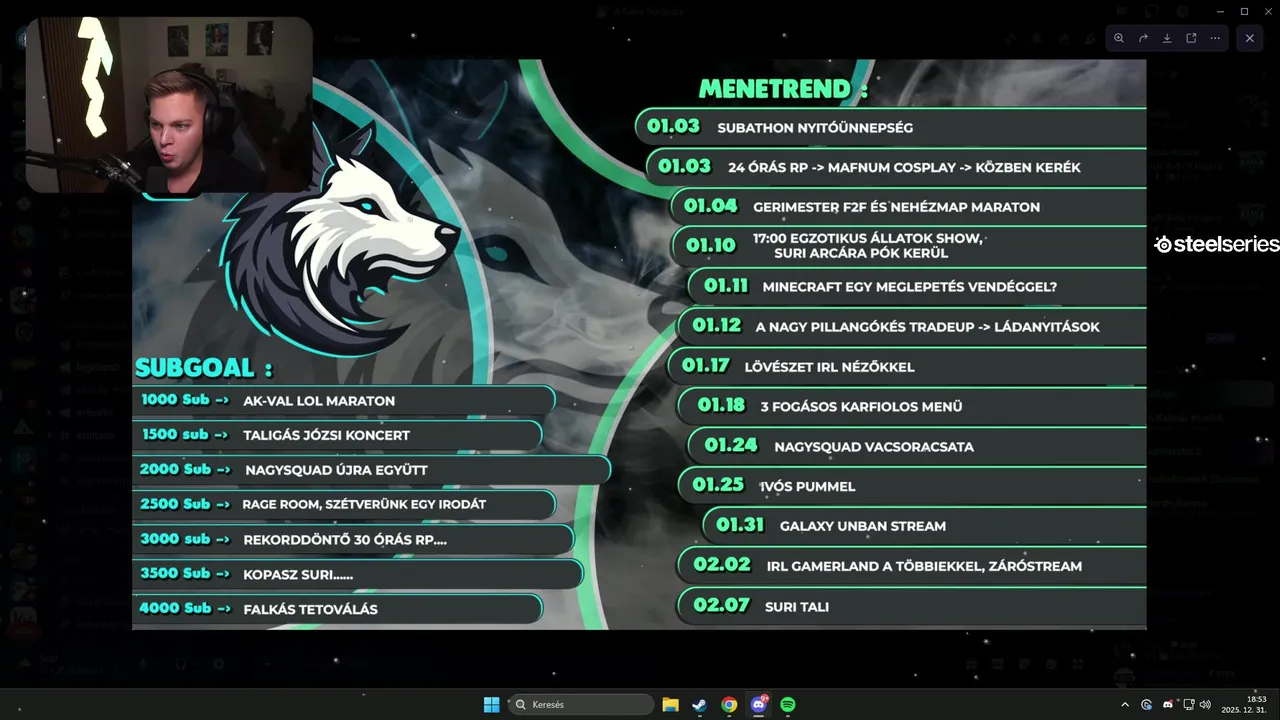
Task: Click the "SUBGOAL :" heading text
Action: pos(204,368)
